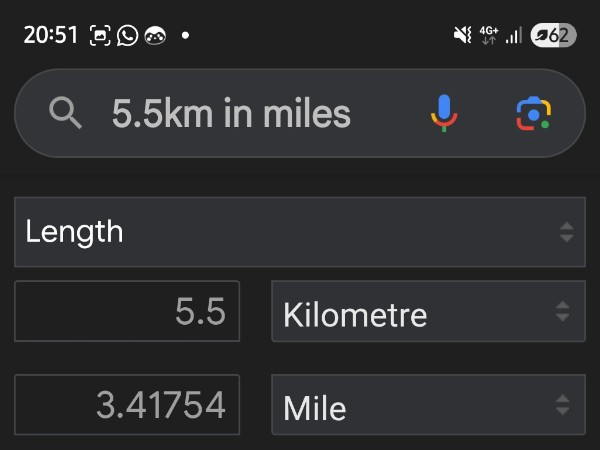
Task: Open Google Lens camera search
Action: pos(534,114)
